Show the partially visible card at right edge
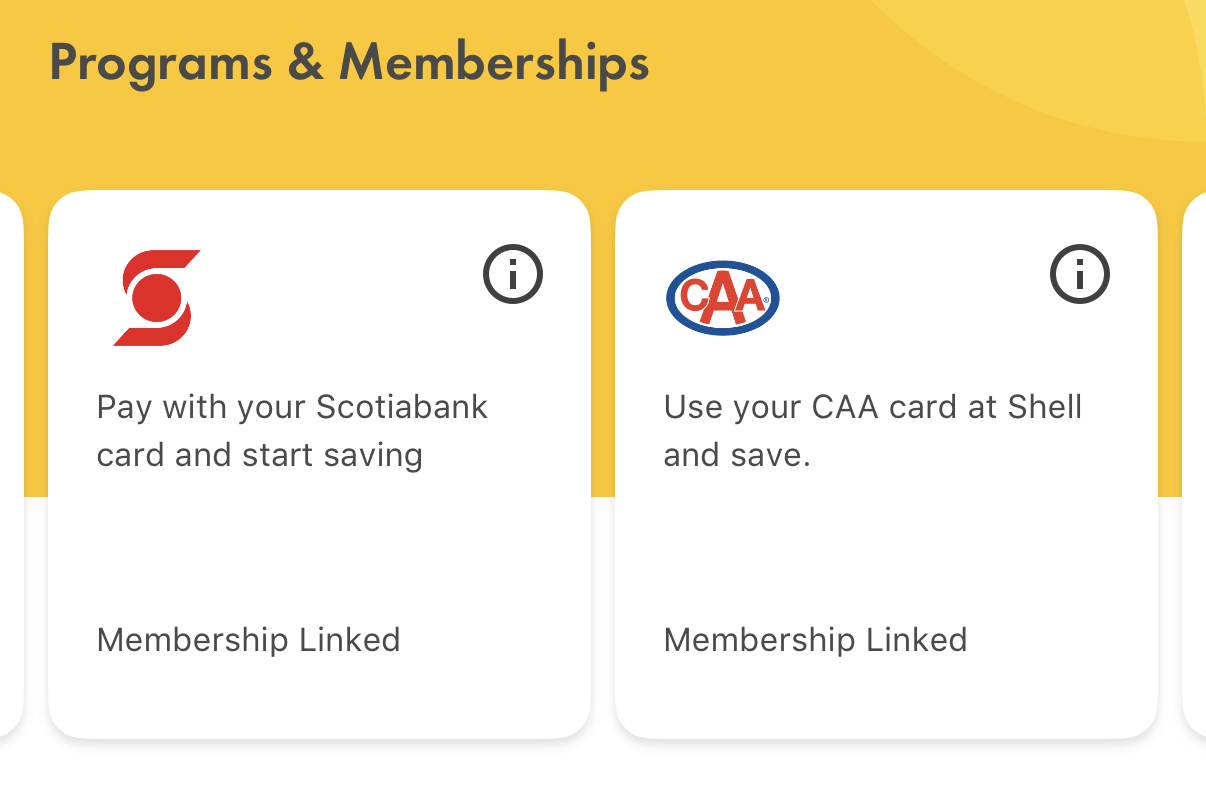This screenshot has width=1206, height=793. pyautogui.click(x=1194, y=464)
